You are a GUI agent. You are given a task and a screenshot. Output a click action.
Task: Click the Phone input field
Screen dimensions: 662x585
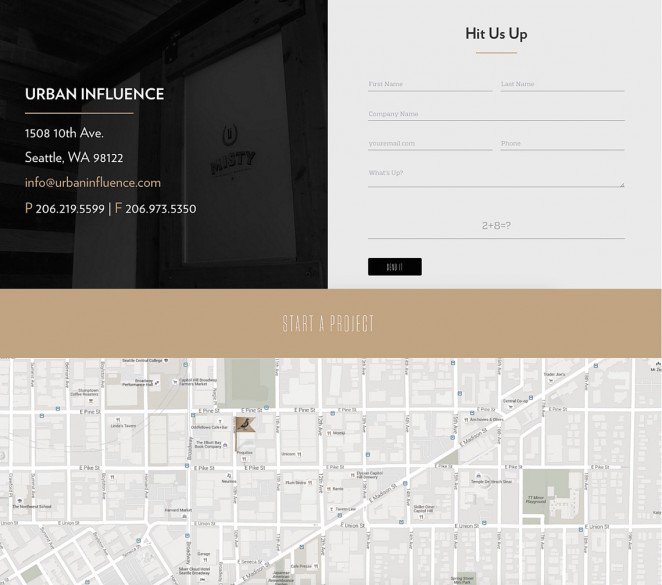(562, 143)
